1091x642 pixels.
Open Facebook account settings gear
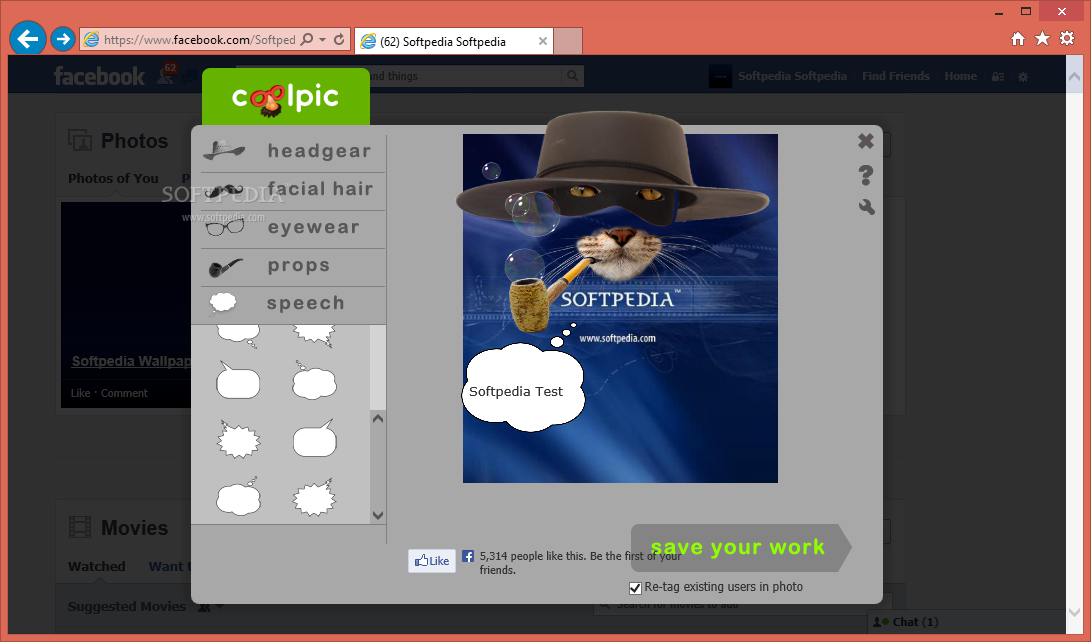(x=1023, y=77)
